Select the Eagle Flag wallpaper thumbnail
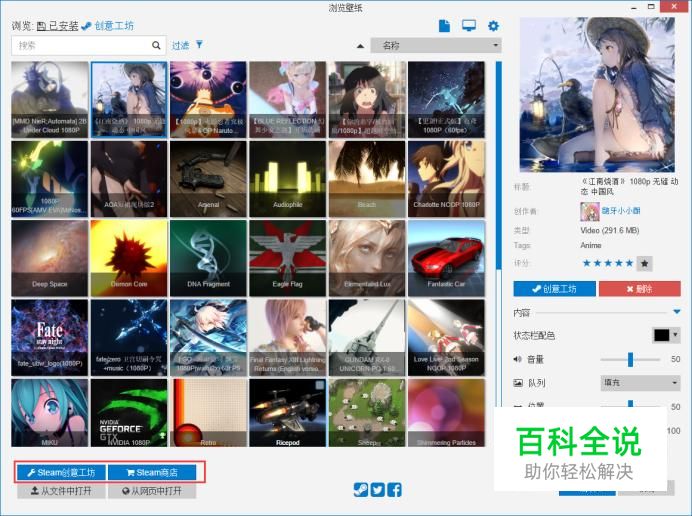The width and height of the screenshot is (692, 516). click(x=288, y=258)
